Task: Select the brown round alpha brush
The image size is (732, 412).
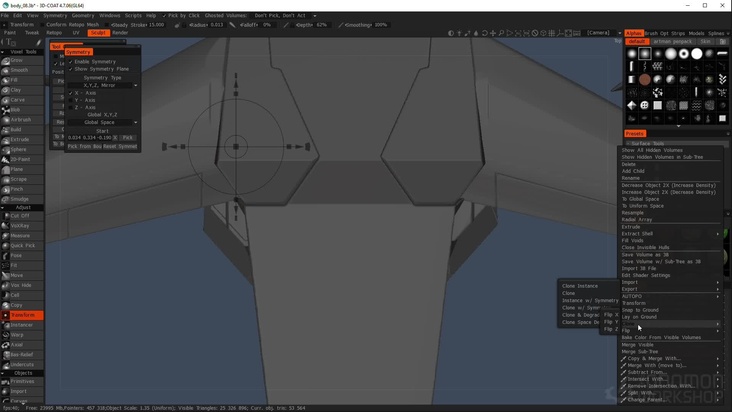Action: click(x=645, y=80)
